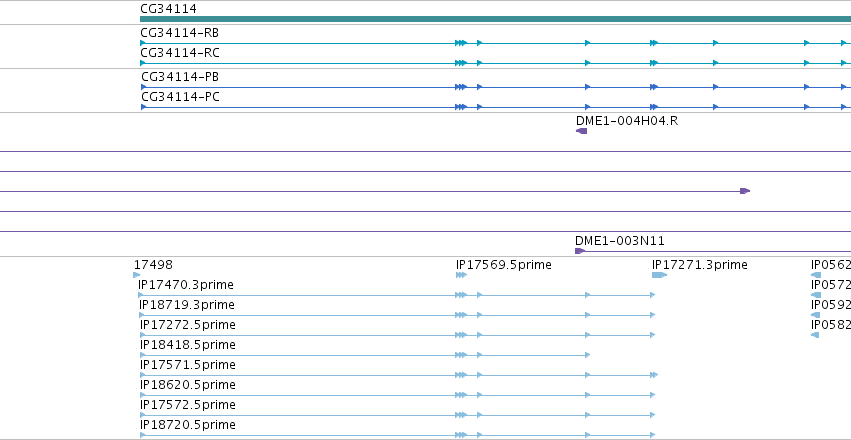Click the CG34114-RC transcript label

(x=180, y=53)
